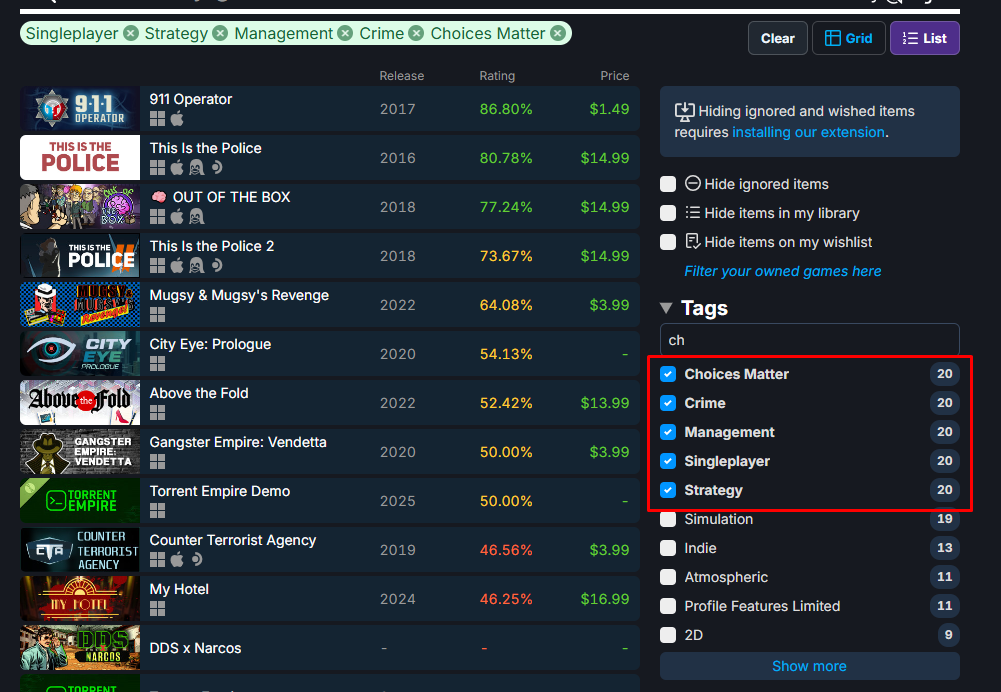
Task: Check the Simulation tag
Action: click(x=668, y=519)
